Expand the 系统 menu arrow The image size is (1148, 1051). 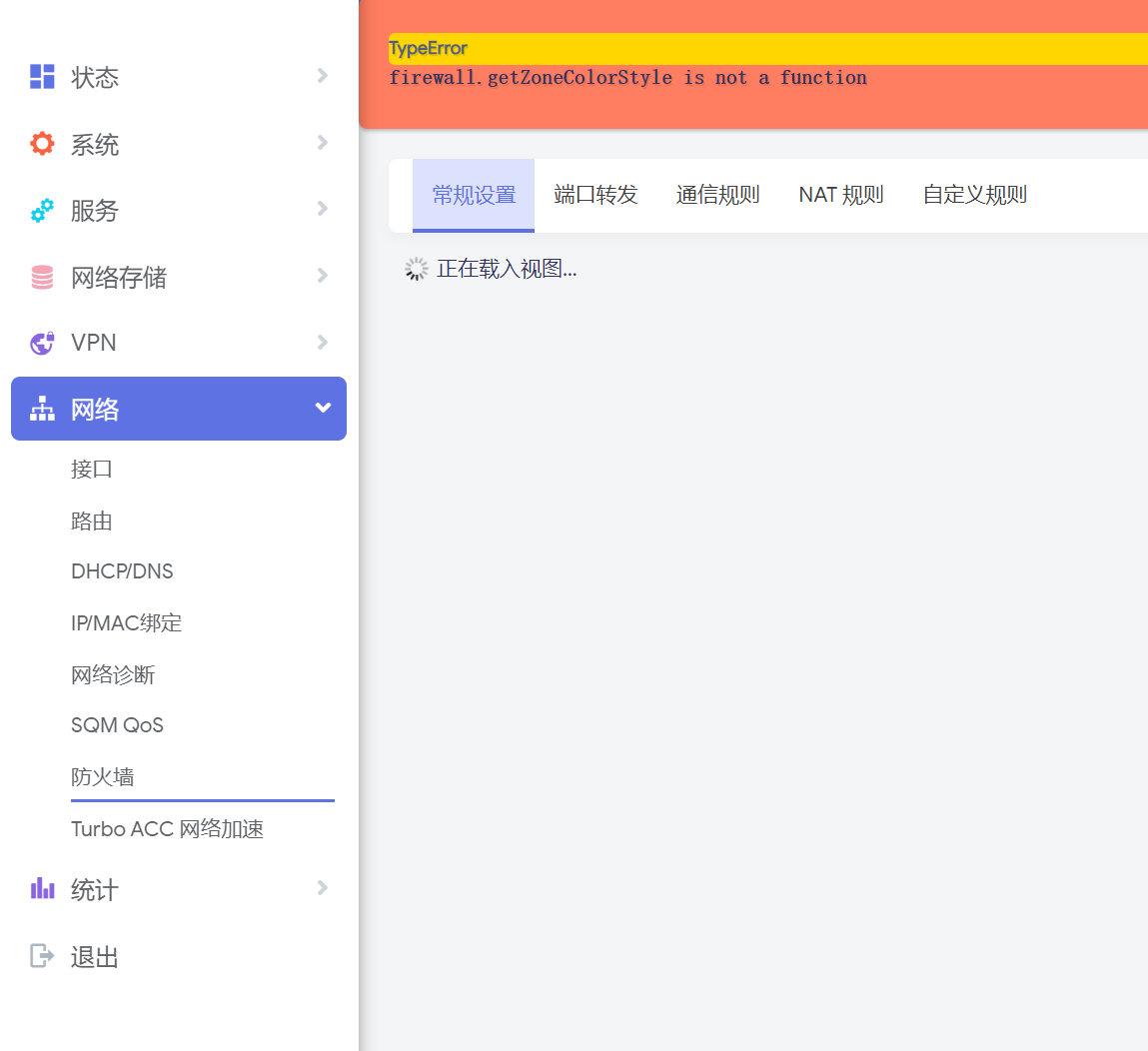322,143
